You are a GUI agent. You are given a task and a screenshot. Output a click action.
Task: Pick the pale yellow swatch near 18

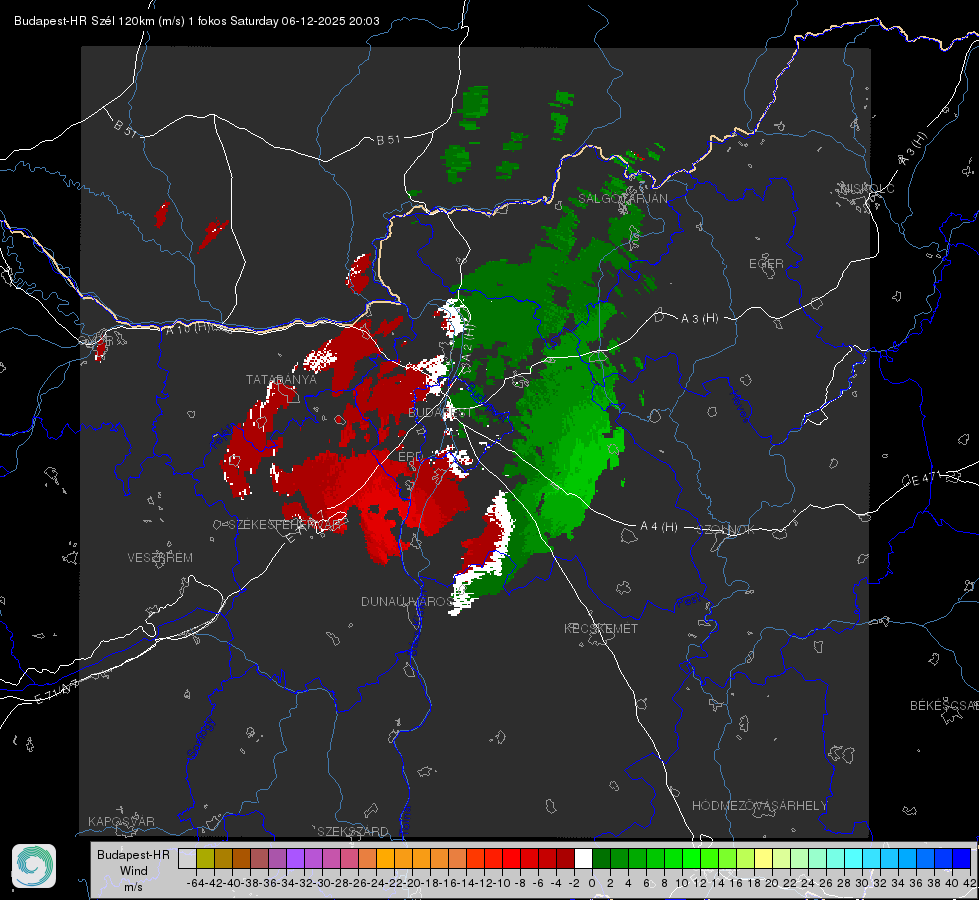764,858
